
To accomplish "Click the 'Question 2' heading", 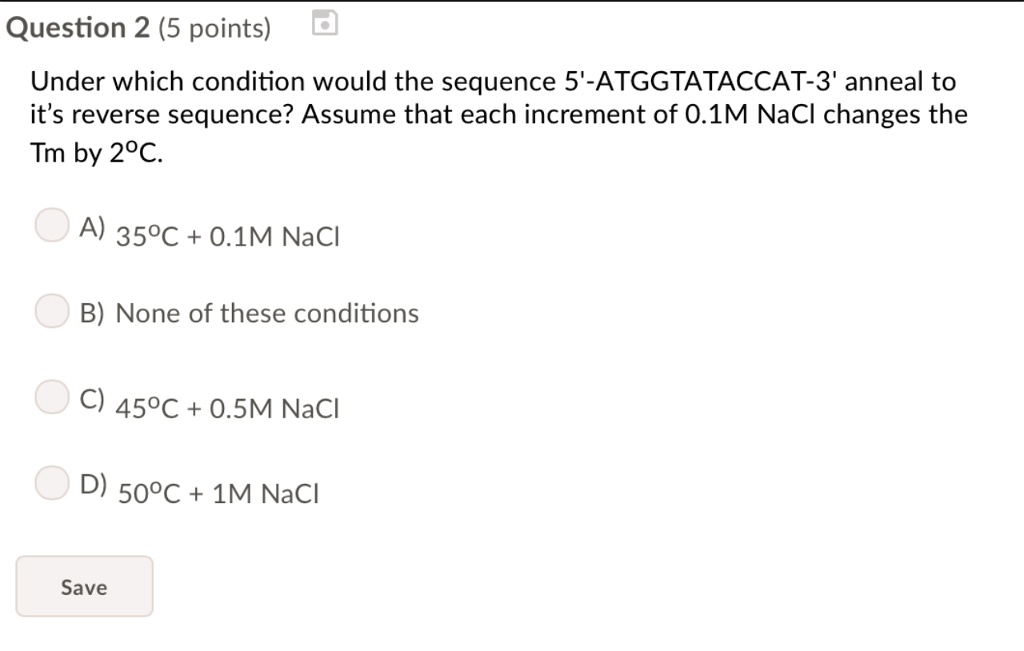I will coord(77,29).
